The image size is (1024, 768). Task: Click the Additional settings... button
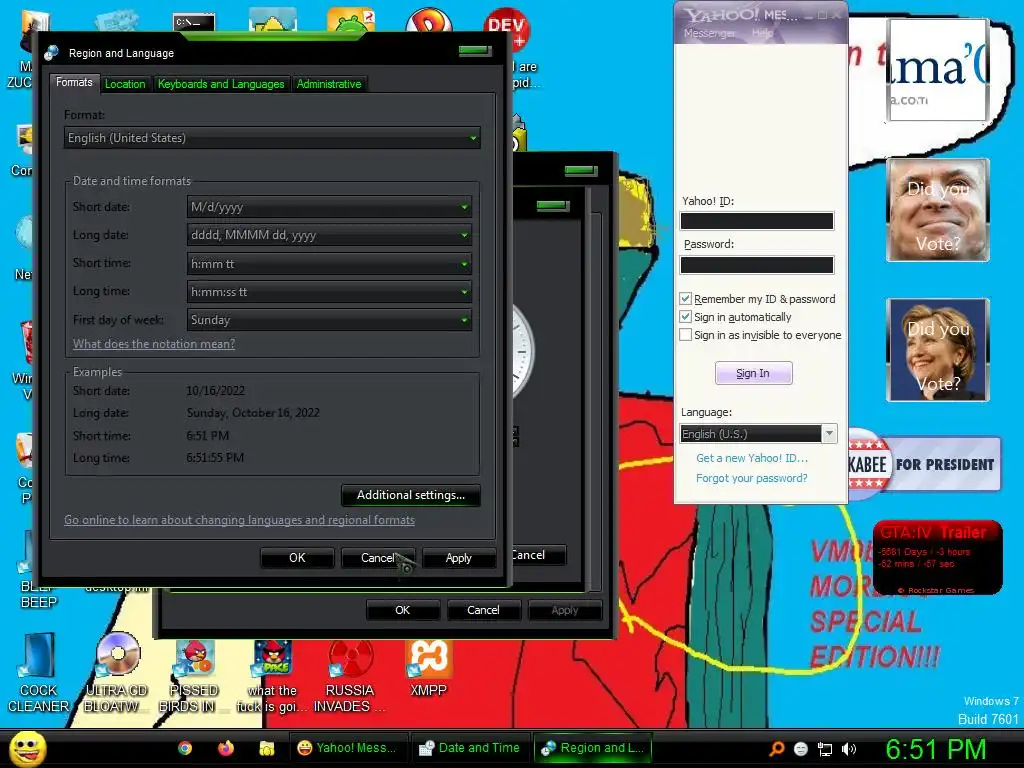(x=411, y=495)
